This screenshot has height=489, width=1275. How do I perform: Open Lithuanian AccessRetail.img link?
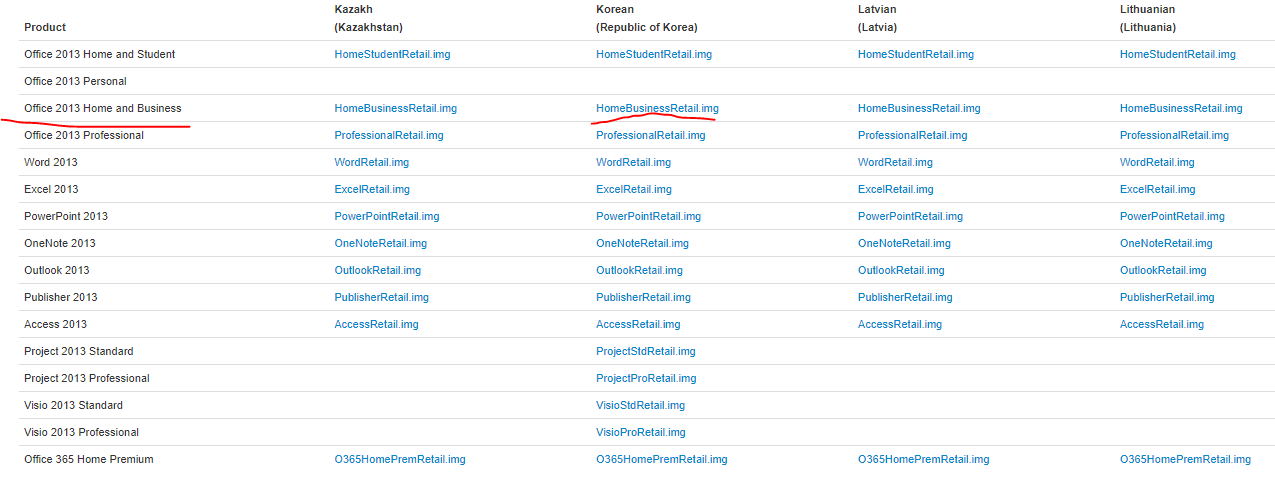click(1162, 324)
